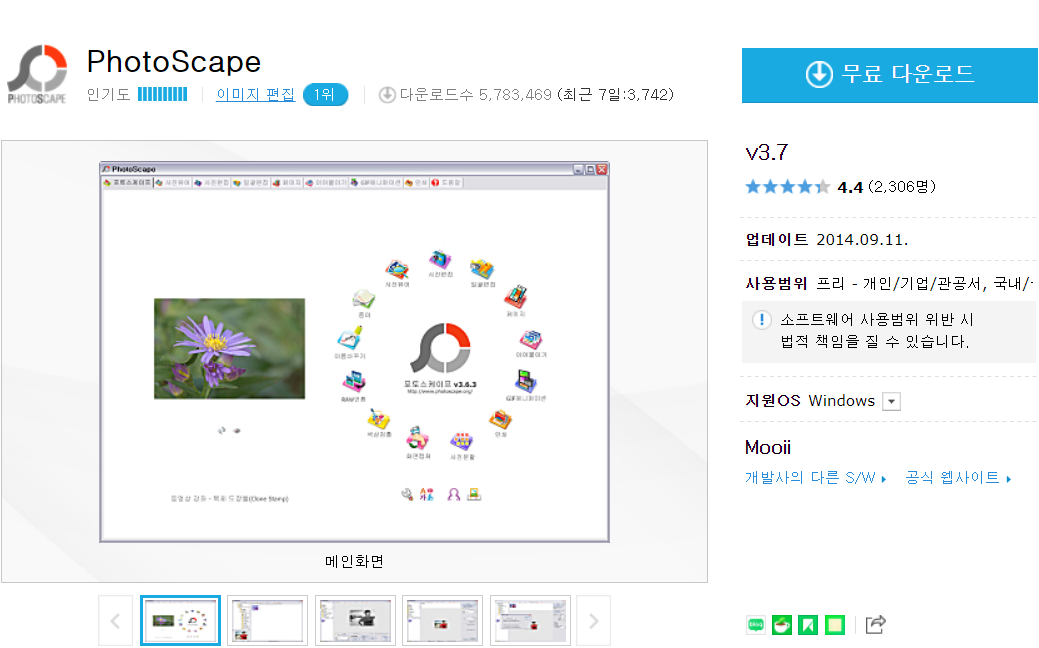The height and width of the screenshot is (648, 1039).
Task: Open the 지원OS Windows dropdown arrow
Action: tap(891, 402)
